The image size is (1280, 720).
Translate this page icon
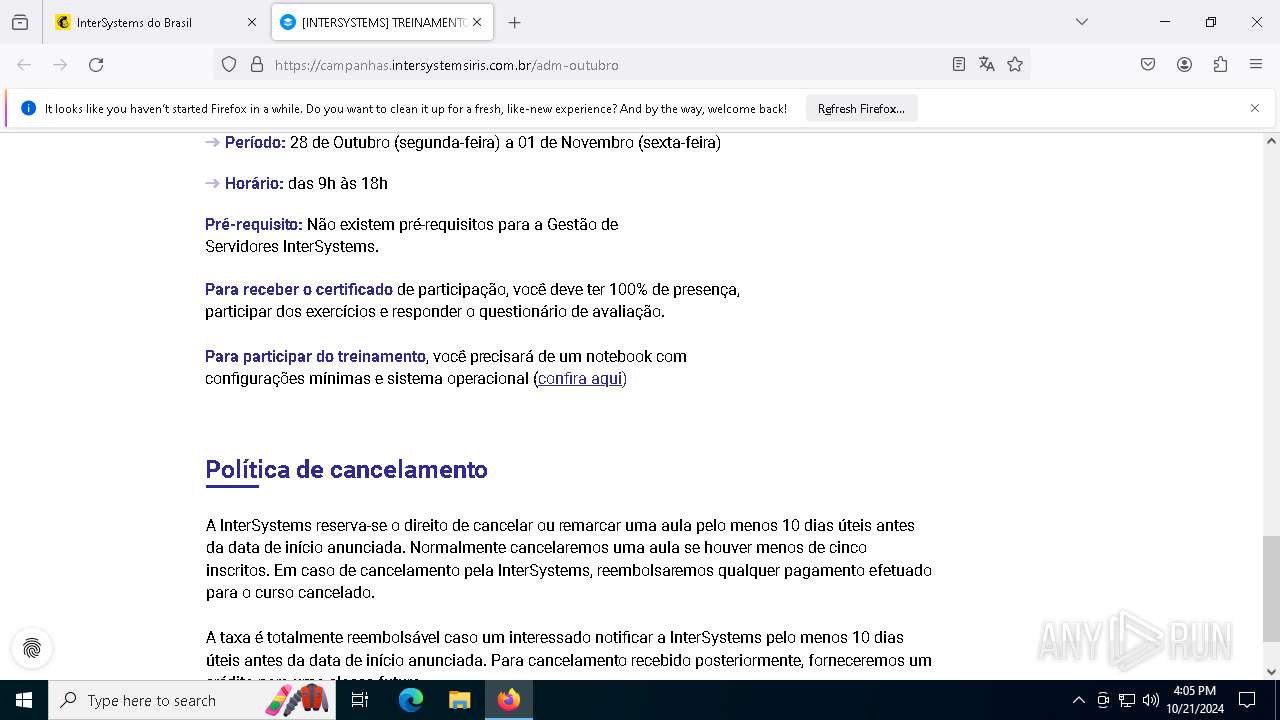pyautogui.click(x=987, y=64)
